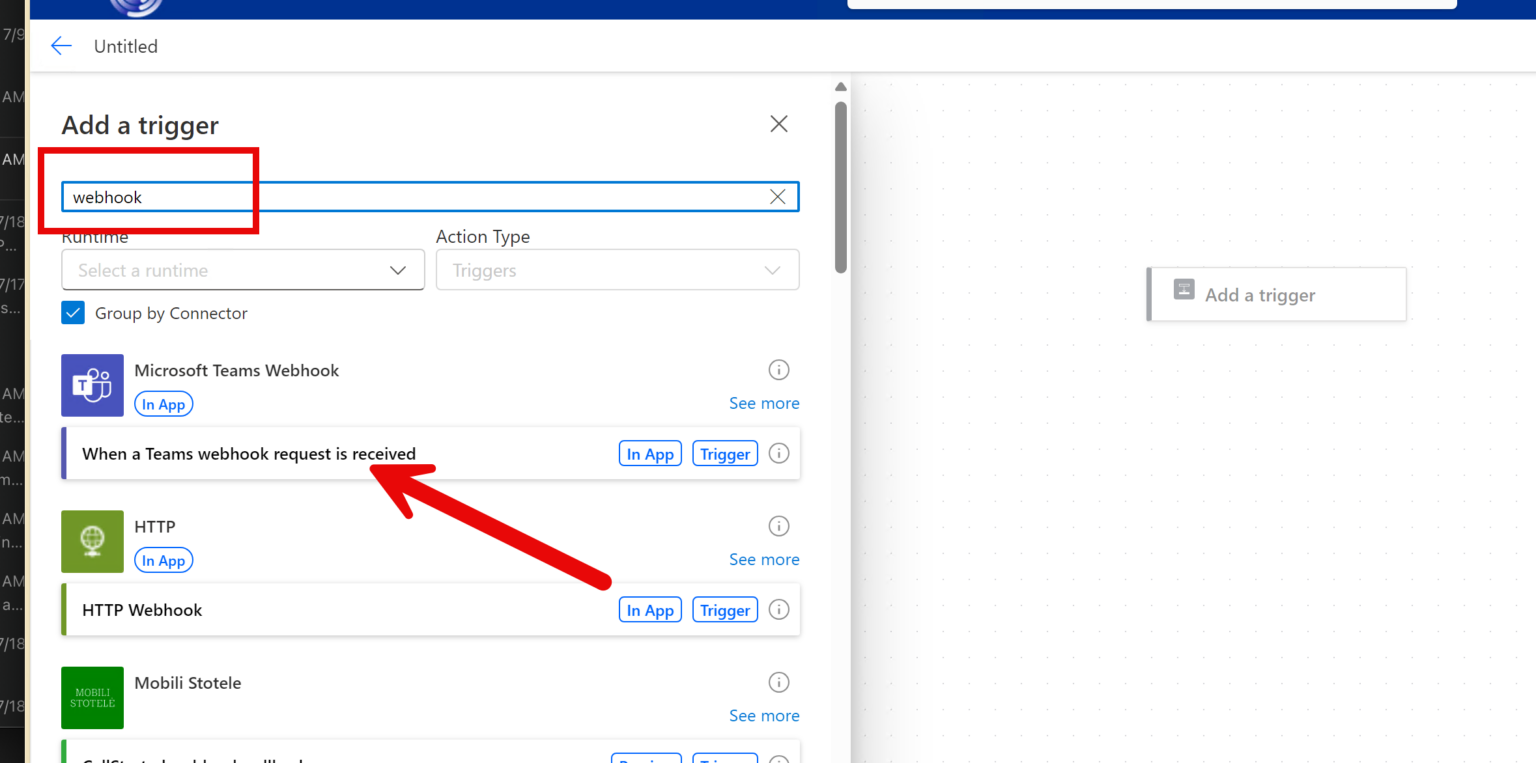Uncheck the Group by Connector checkbox
1536x763 pixels.
73,313
